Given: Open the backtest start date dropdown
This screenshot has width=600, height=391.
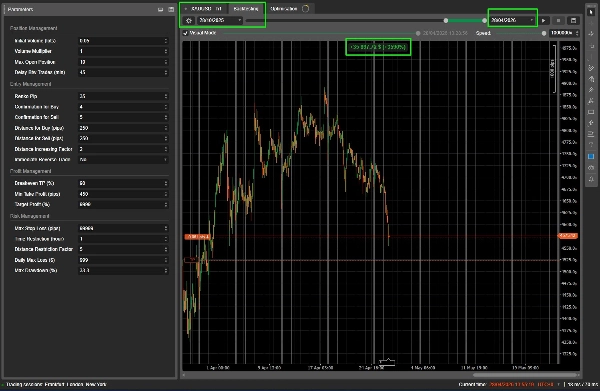Looking at the screenshot, I should (x=220, y=20).
